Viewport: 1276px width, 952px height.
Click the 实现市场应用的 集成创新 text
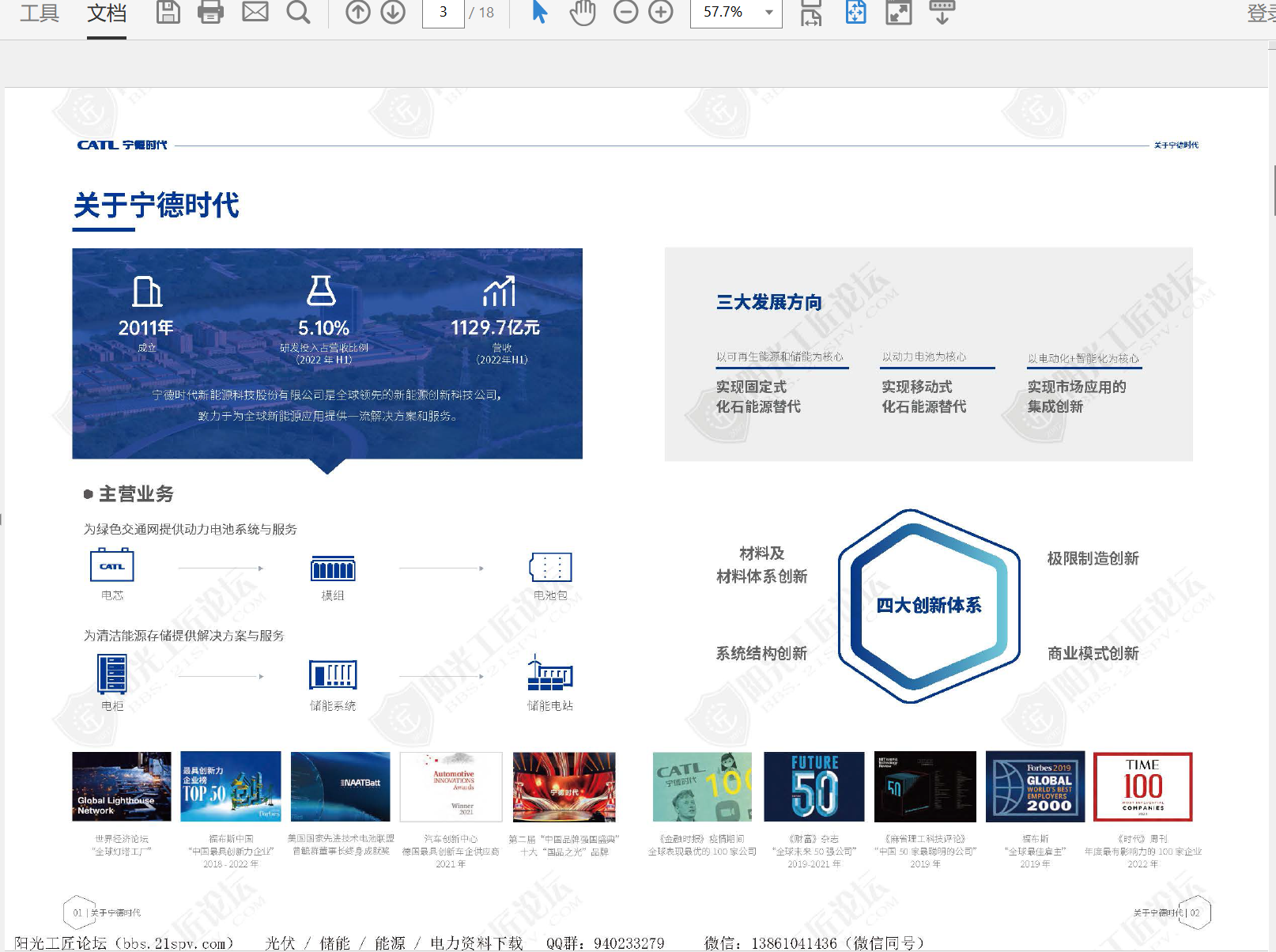[1077, 396]
